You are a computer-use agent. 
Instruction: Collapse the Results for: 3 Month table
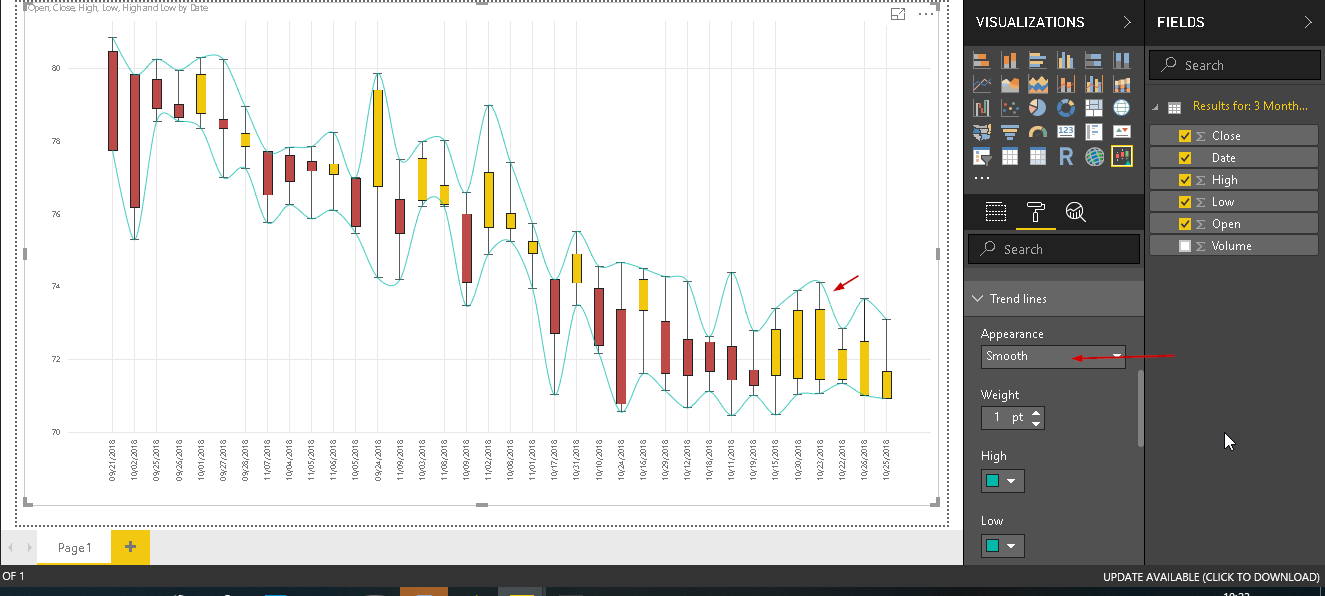point(1156,106)
